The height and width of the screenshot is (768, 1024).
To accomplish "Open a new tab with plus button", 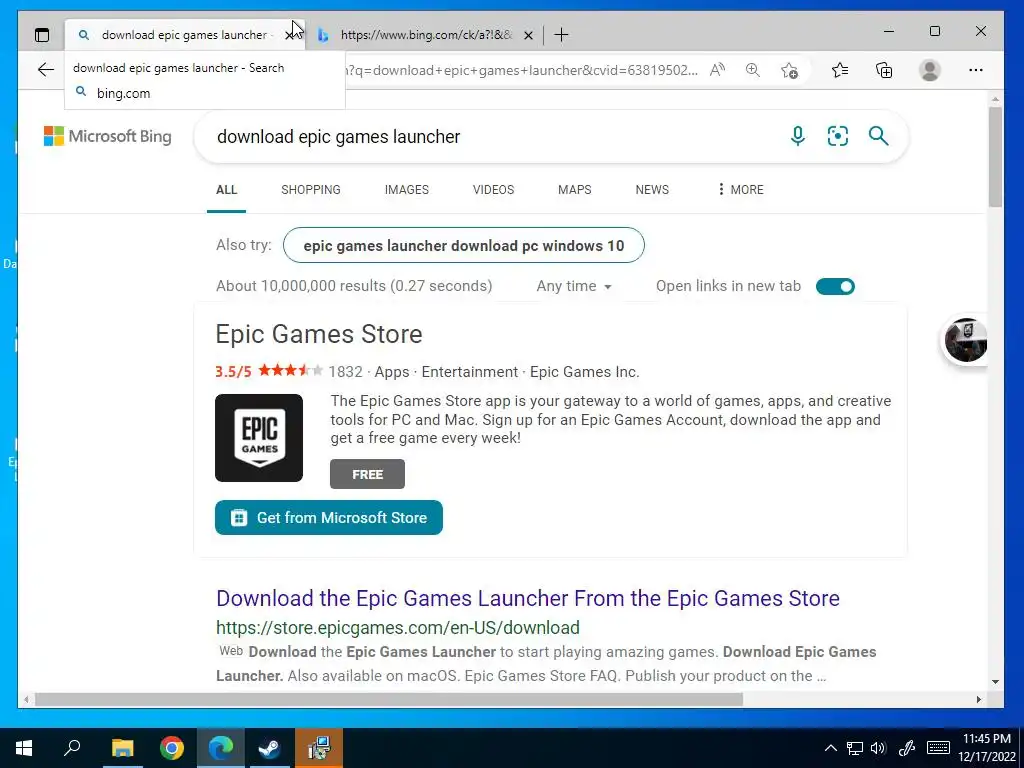I will click(x=561, y=35).
